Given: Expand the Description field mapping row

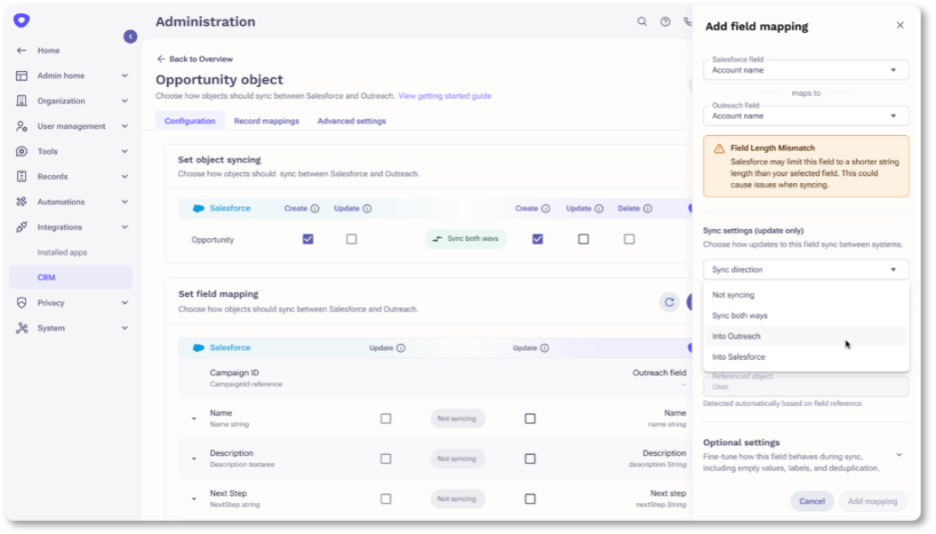Looking at the screenshot, I should [x=194, y=459].
